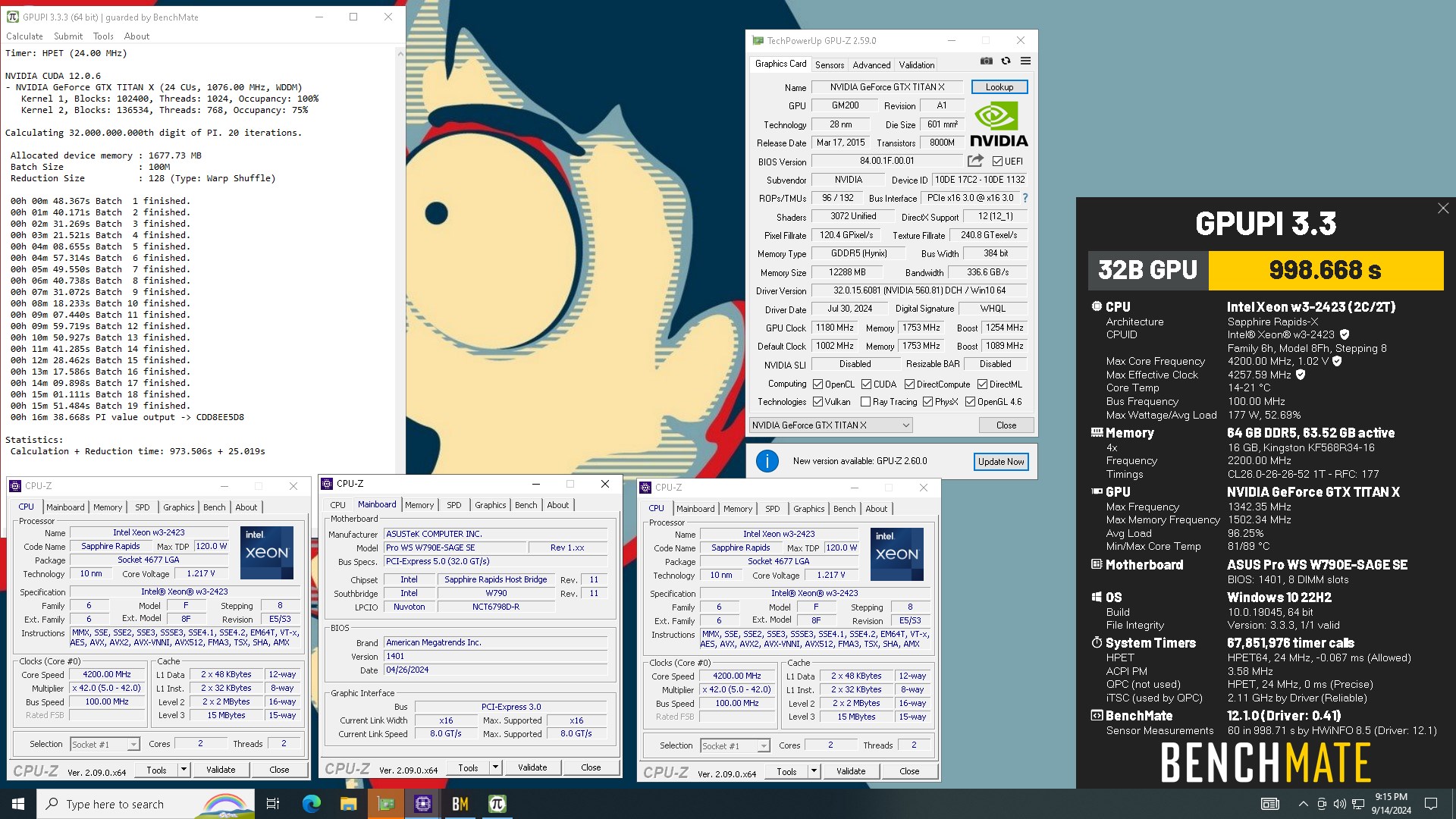
Task: Open Windows Start menu
Action: click(18, 804)
